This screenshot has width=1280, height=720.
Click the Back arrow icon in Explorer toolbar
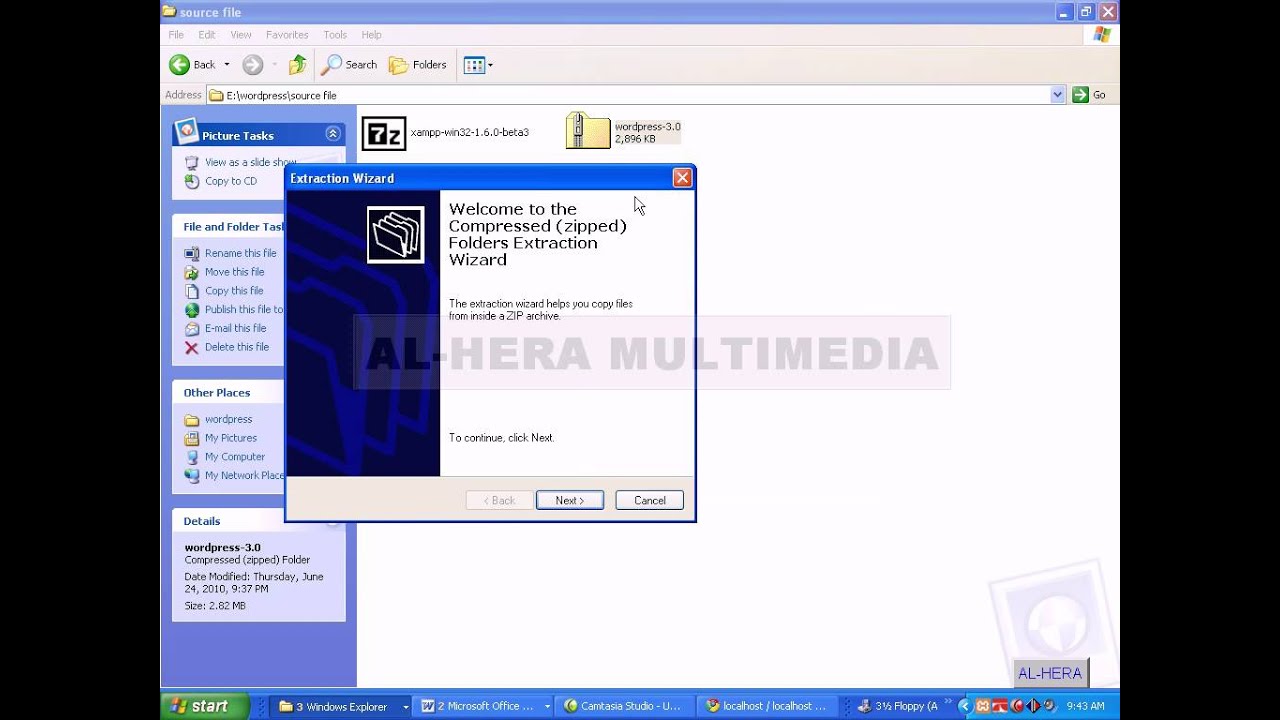(x=180, y=65)
